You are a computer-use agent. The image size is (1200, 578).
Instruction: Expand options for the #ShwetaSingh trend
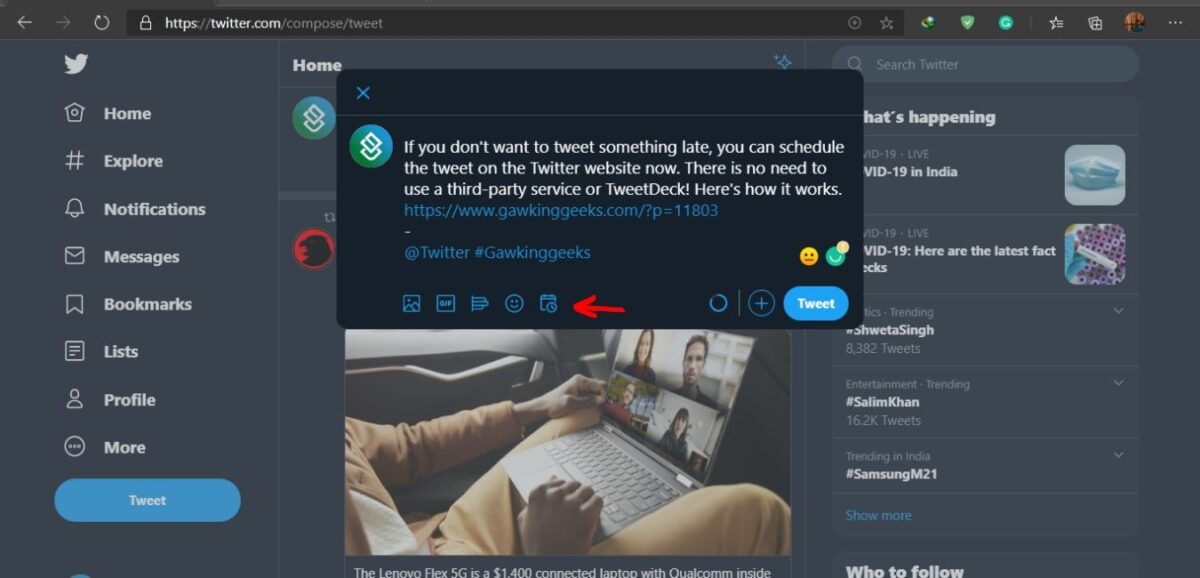tap(1118, 311)
